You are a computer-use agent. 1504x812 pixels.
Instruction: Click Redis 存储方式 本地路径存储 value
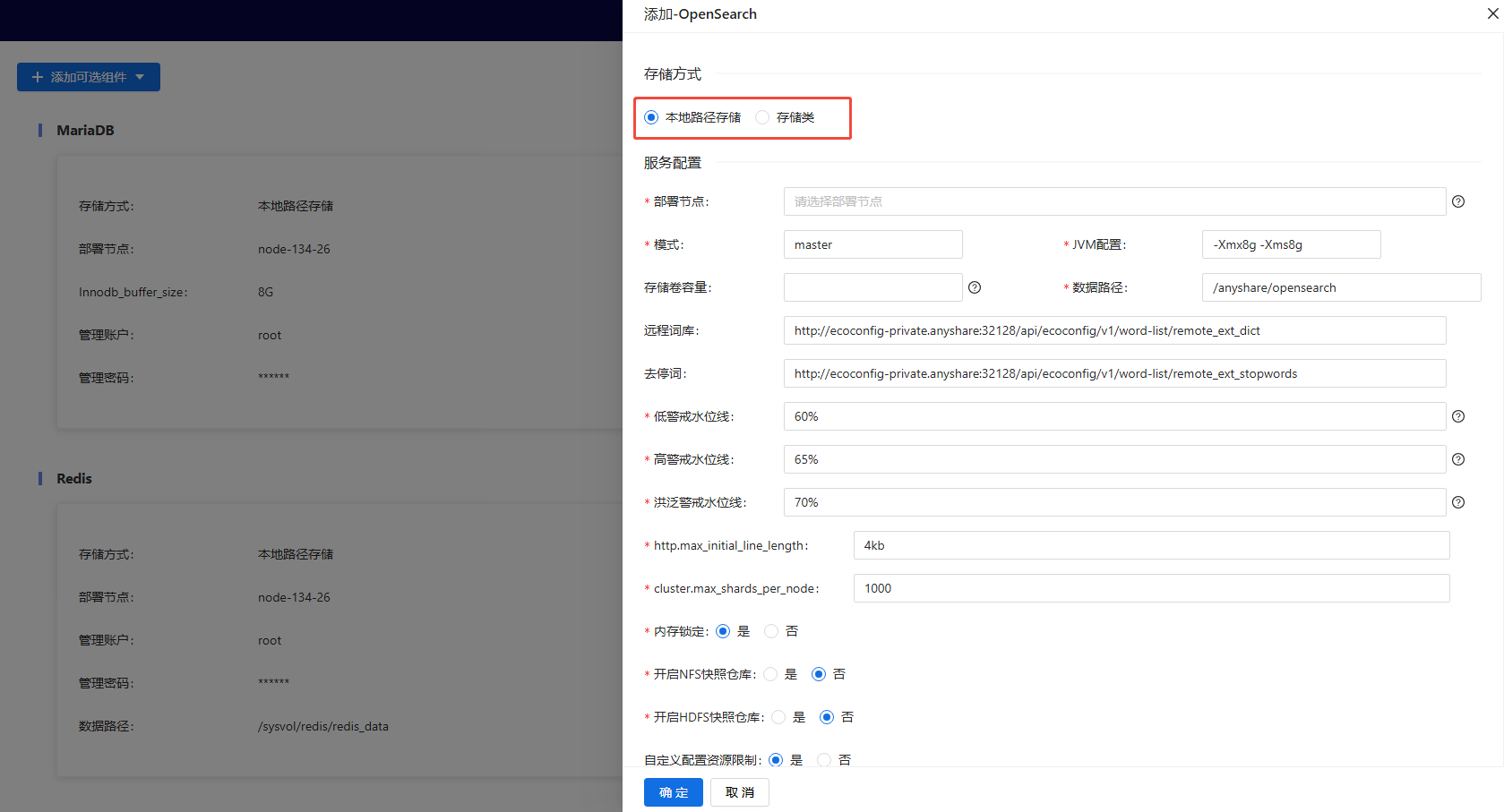(296, 554)
